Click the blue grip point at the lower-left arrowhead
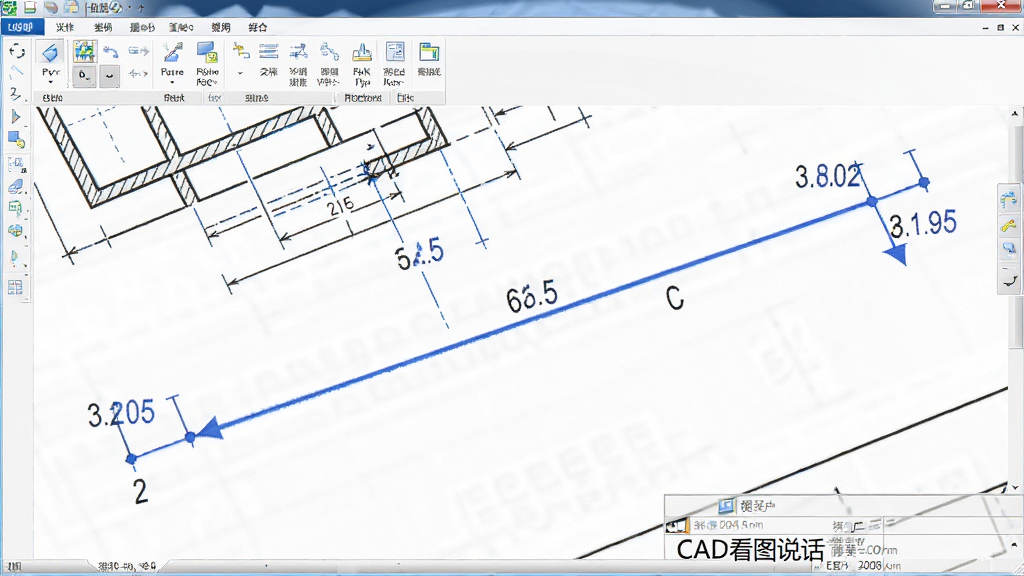Screen dimensions: 1024x576 click(x=190, y=437)
